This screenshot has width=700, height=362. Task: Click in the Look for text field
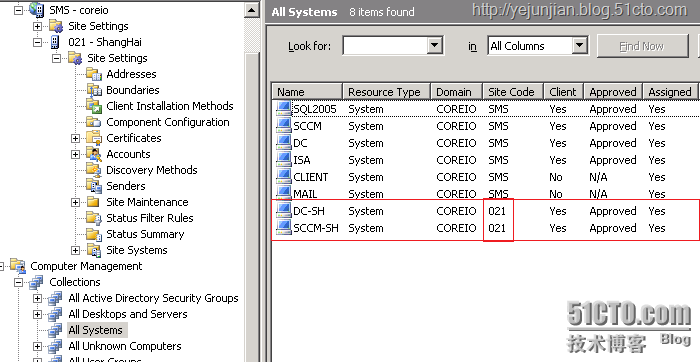[x=385, y=45]
